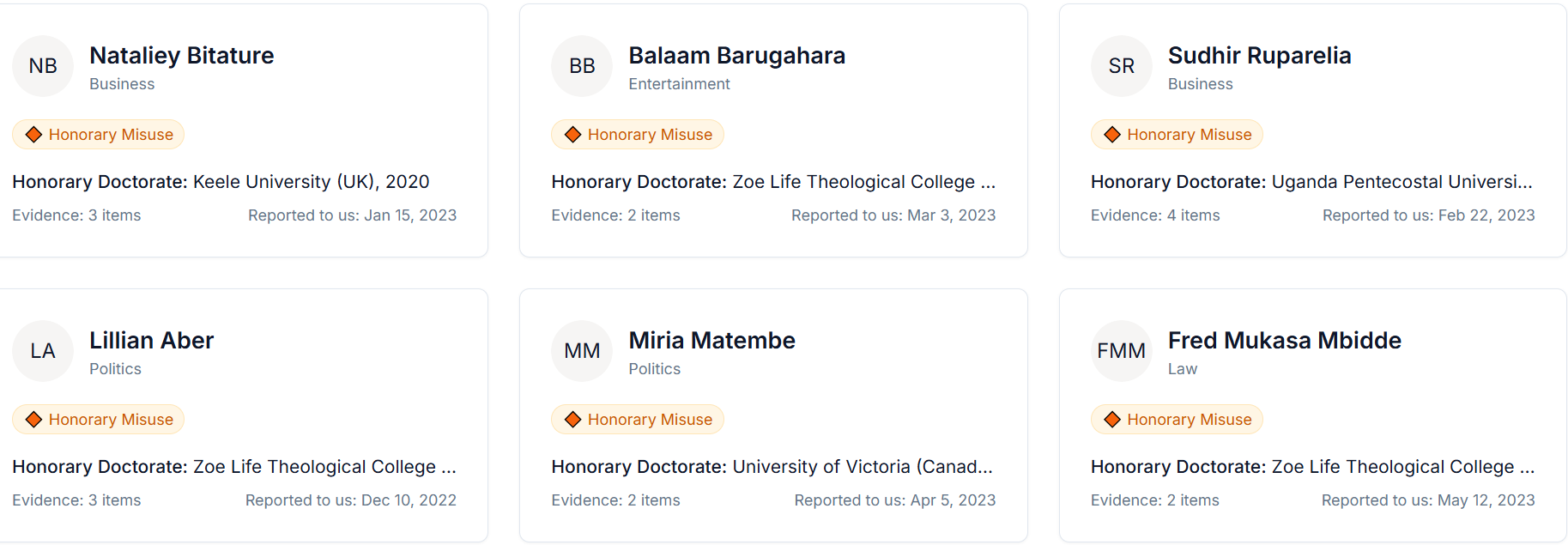Click the Honorary Misuse badge on Fred Mukasa Mbidde's card

pyautogui.click(x=1177, y=420)
